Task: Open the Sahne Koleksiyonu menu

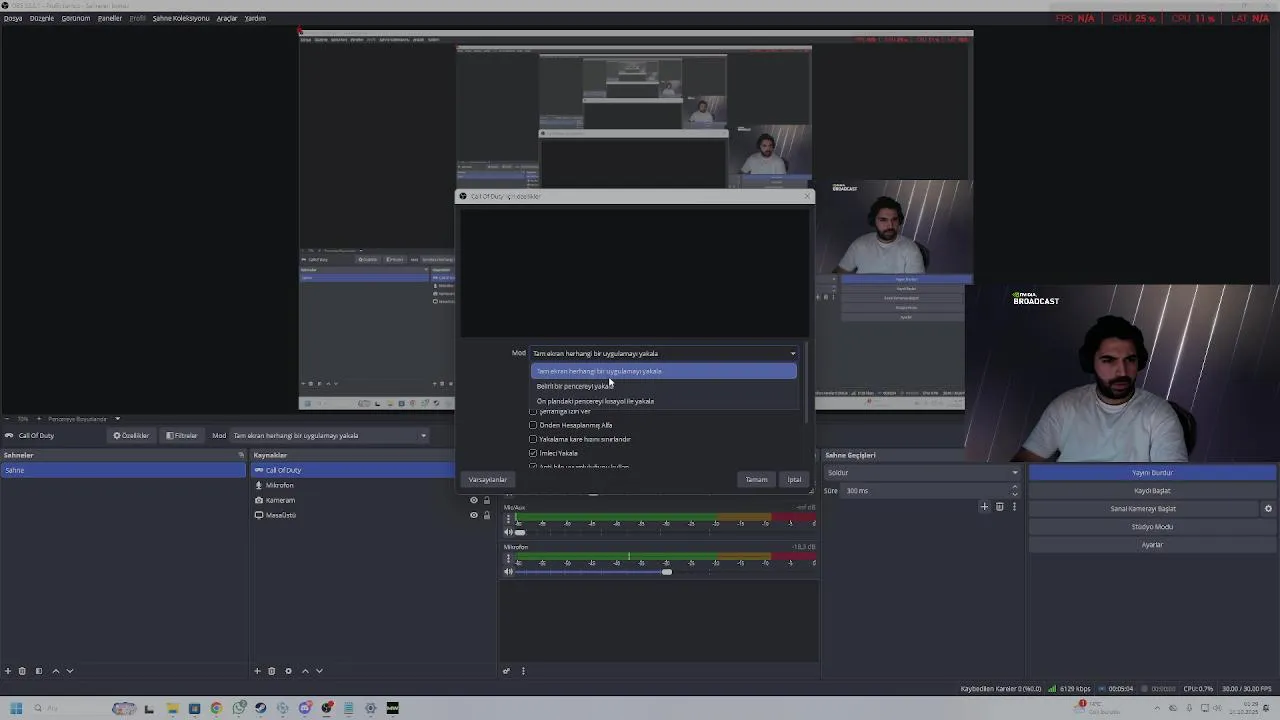Action: click(181, 18)
